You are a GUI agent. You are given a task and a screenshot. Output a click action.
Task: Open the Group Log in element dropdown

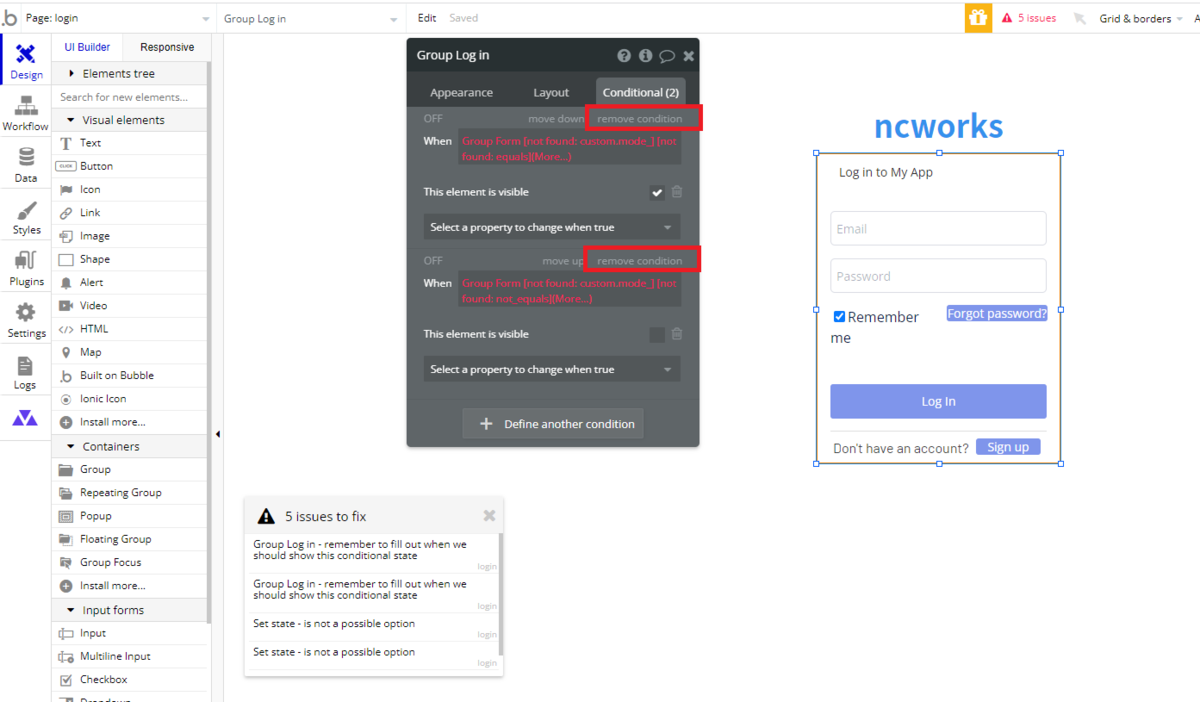coord(311,18)
